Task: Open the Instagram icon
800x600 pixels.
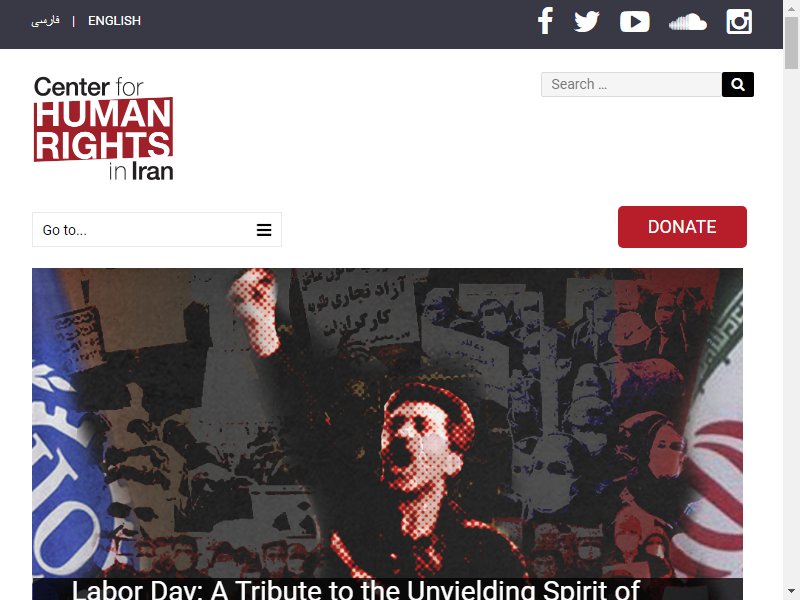Action: [x=739, y=21]
